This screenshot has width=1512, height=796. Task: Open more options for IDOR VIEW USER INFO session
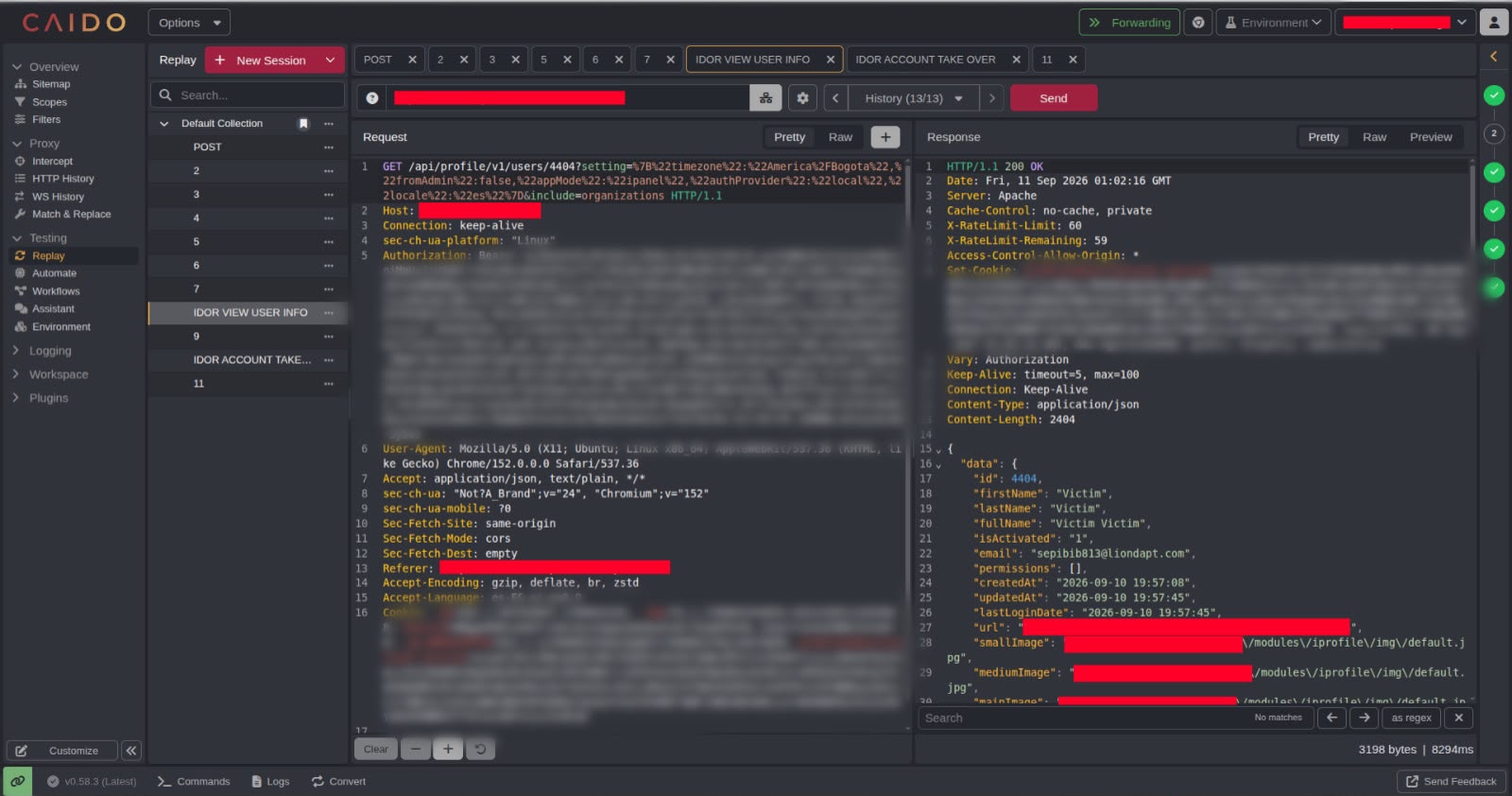[x=329, y=313]
